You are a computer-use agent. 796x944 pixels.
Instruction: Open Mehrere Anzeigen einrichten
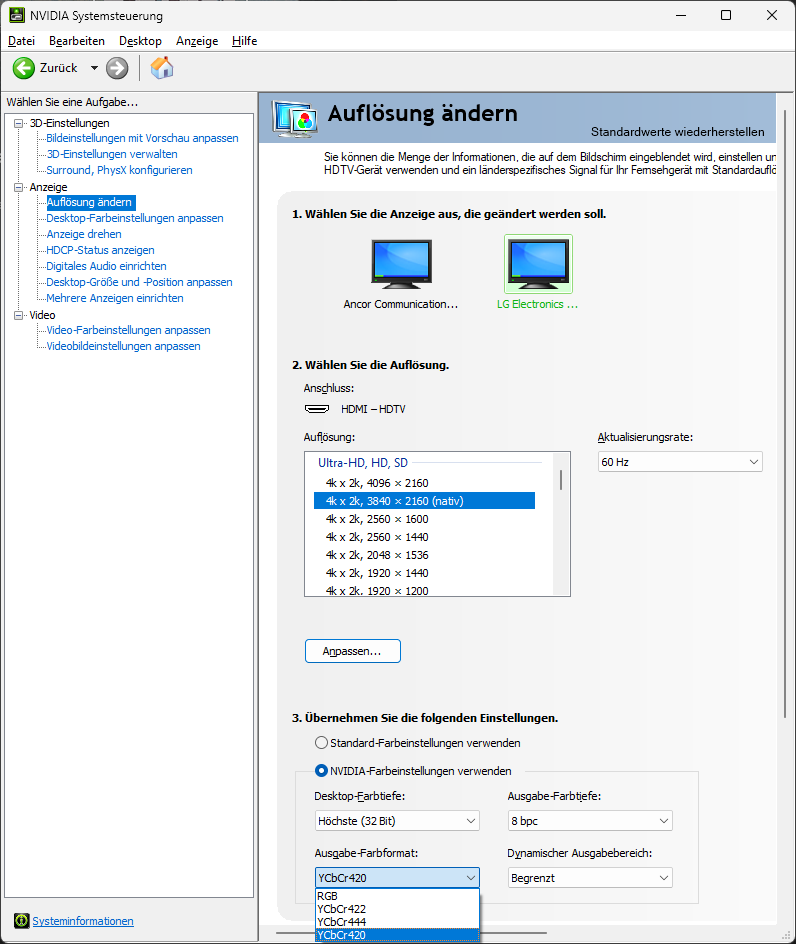click(x=114, y=298)
